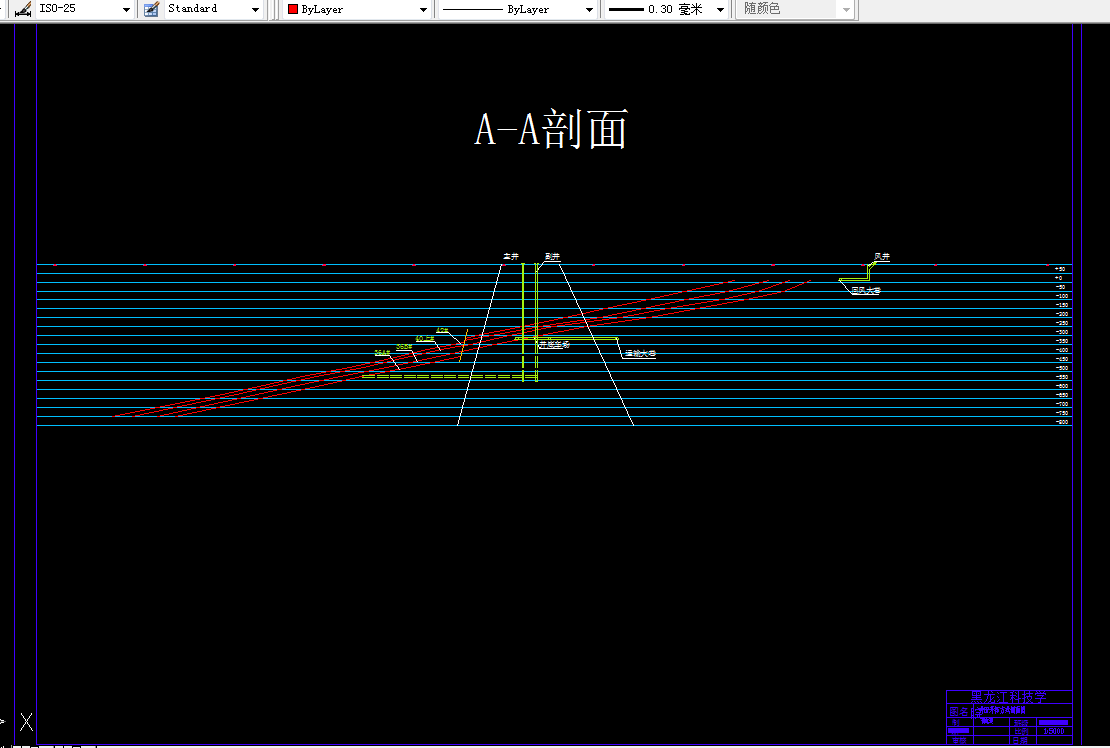Open the dimension style manager icon
The height and width of the screenshot is (748, 1110).
[23, 9]
